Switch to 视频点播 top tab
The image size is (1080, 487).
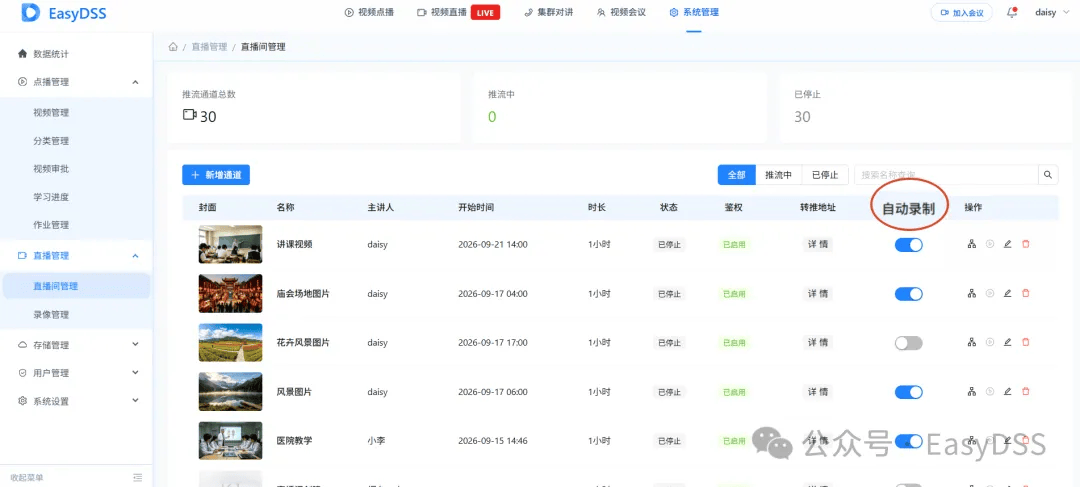click(x=369, y=12)
